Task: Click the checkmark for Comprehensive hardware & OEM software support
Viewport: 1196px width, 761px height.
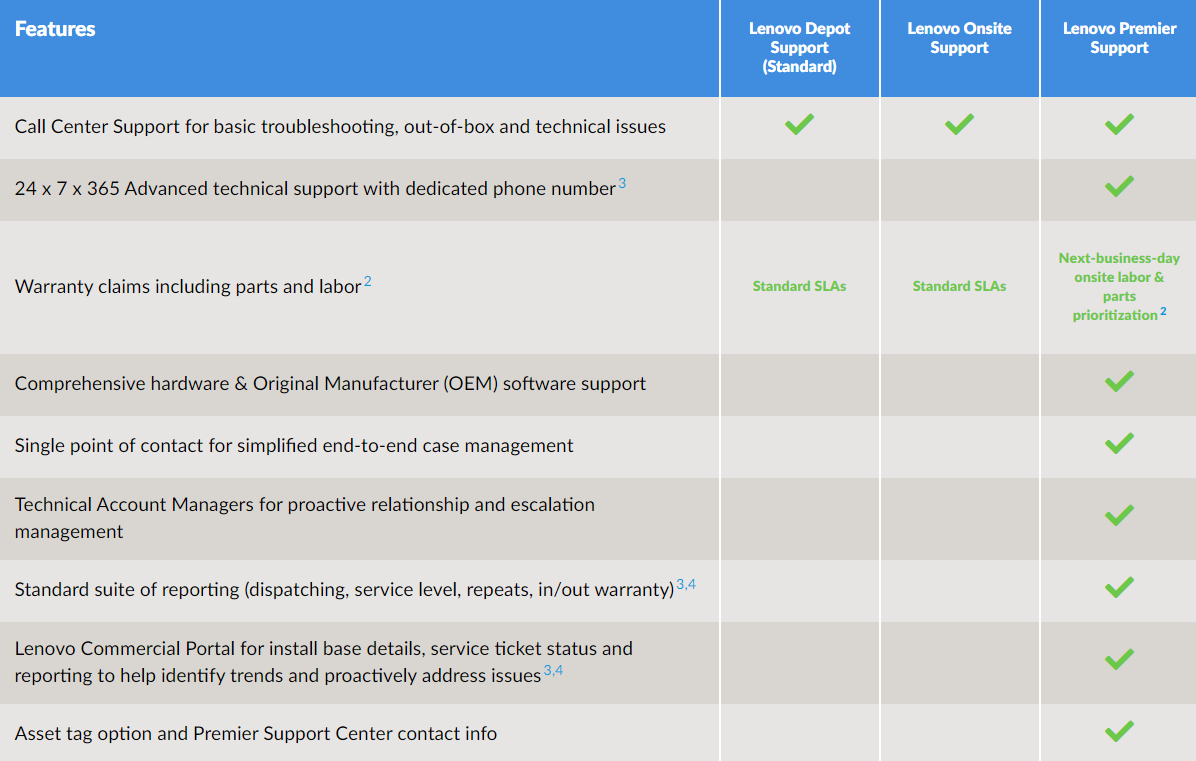Action: coord(1119,381)
